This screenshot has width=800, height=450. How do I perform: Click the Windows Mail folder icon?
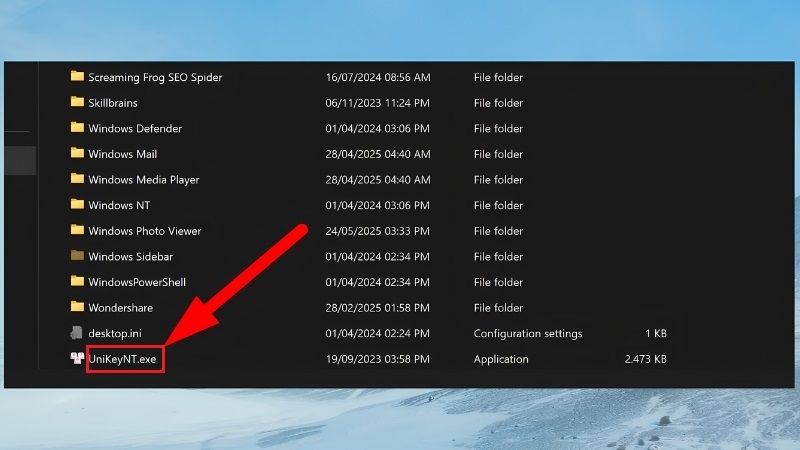point(77,153)
